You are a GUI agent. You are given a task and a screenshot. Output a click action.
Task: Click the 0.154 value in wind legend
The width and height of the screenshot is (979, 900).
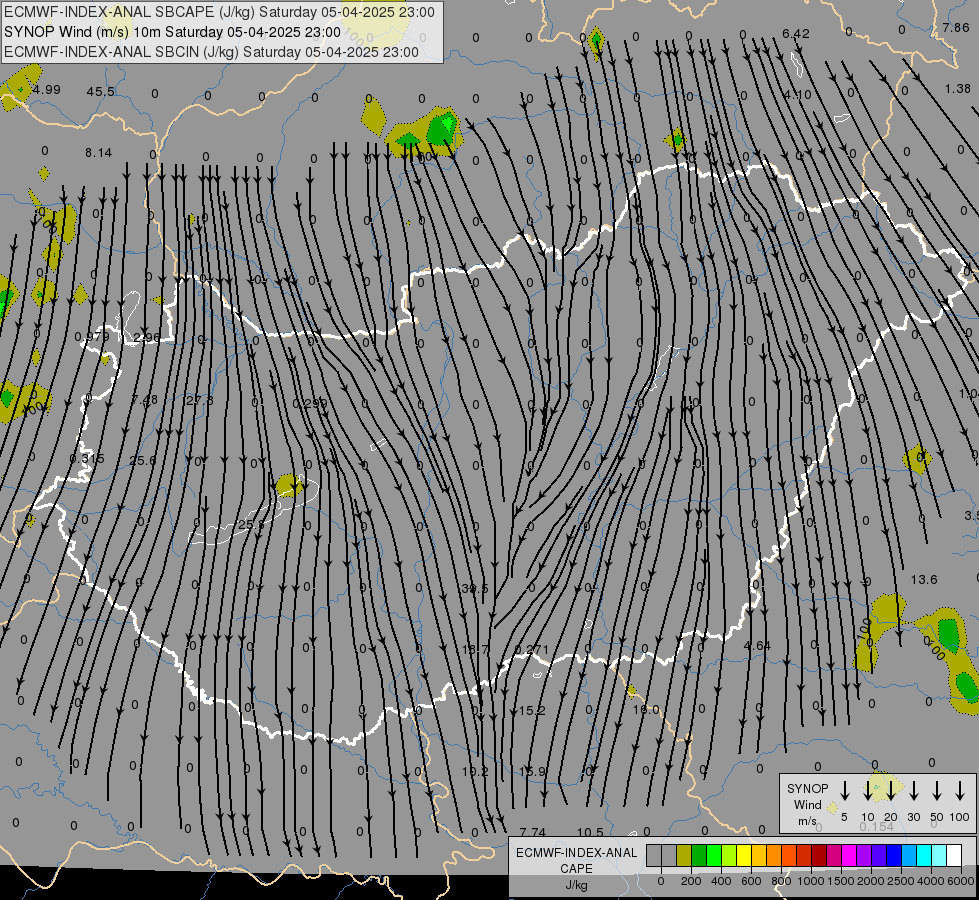click(x=877, y=826)
